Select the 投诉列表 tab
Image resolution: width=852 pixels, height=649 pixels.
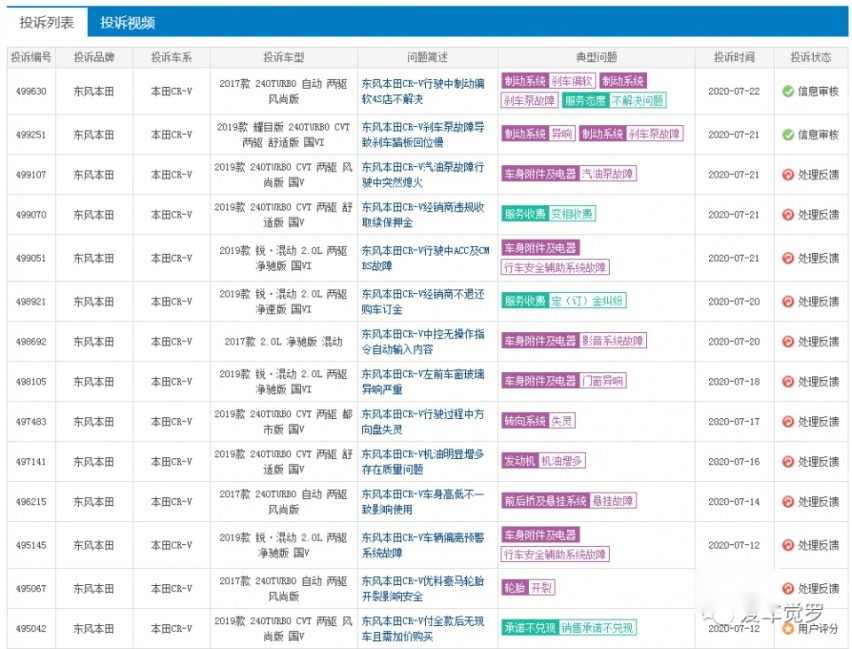coord(47,22)
